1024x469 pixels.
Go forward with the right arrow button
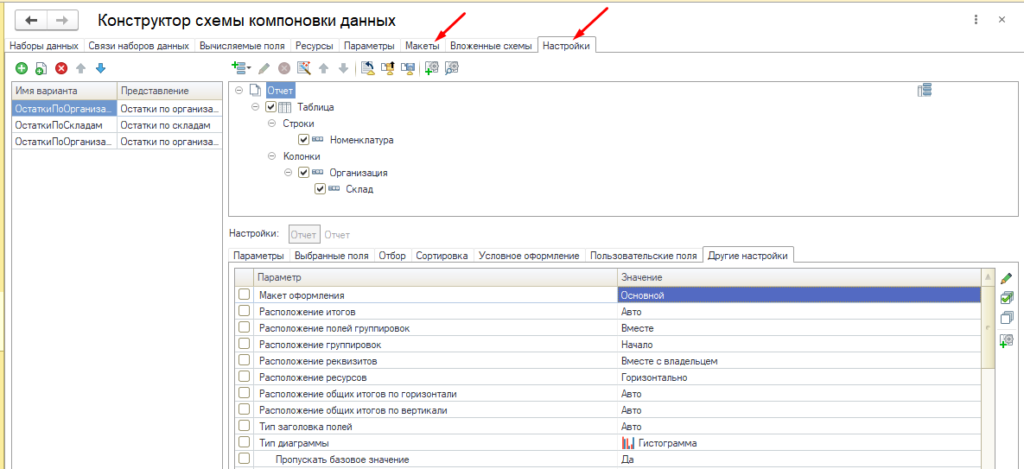[63, 20]
